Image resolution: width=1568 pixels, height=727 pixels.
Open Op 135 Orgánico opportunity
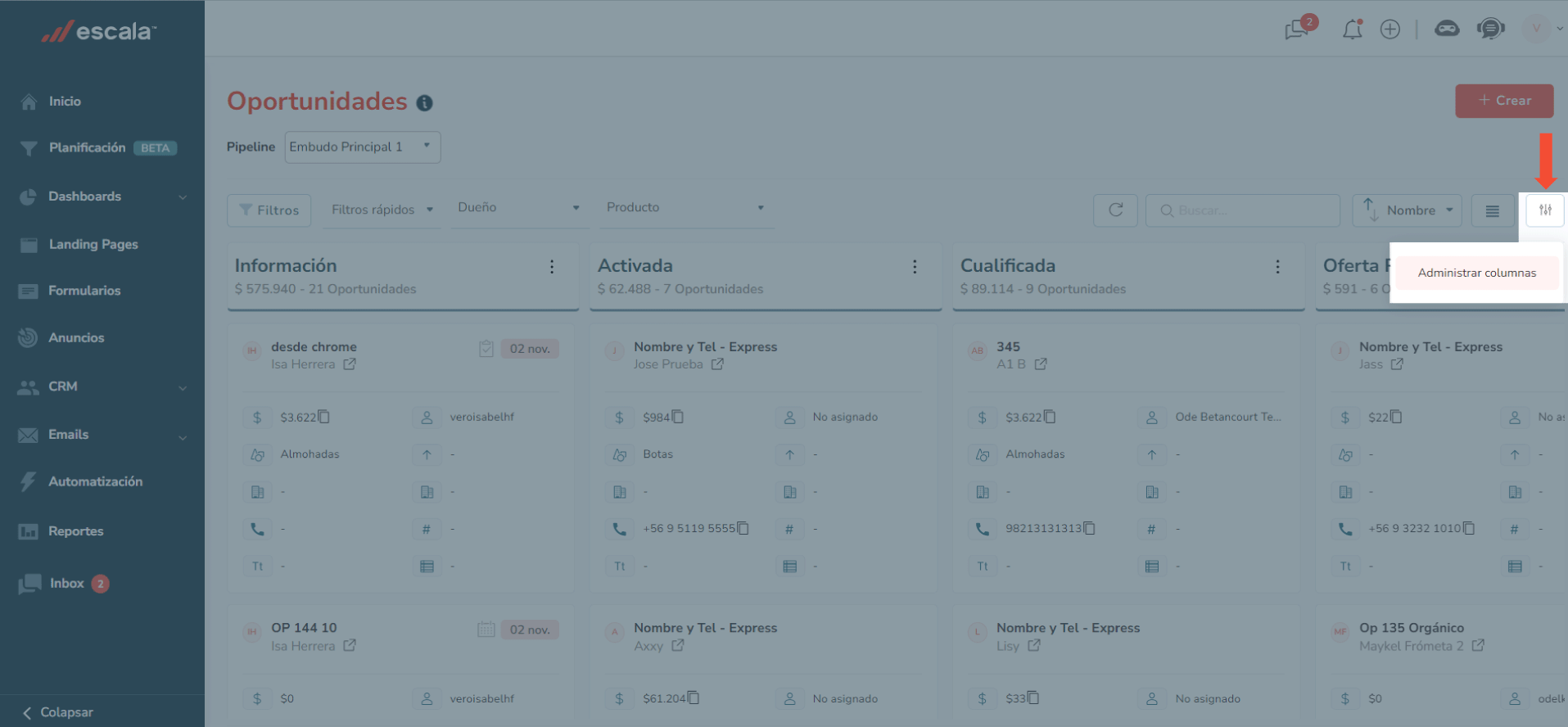1412,628
